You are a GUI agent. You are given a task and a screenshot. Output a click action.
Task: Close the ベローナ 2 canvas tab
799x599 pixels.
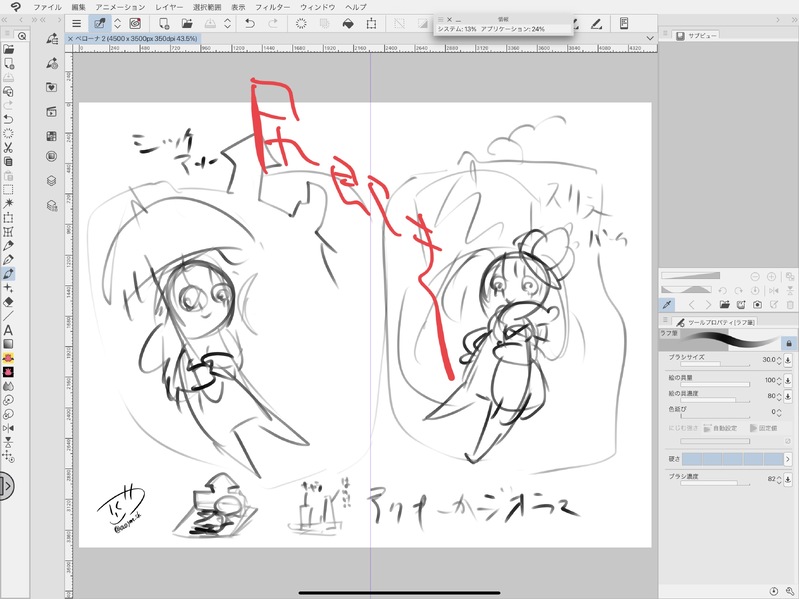point(70,39)
